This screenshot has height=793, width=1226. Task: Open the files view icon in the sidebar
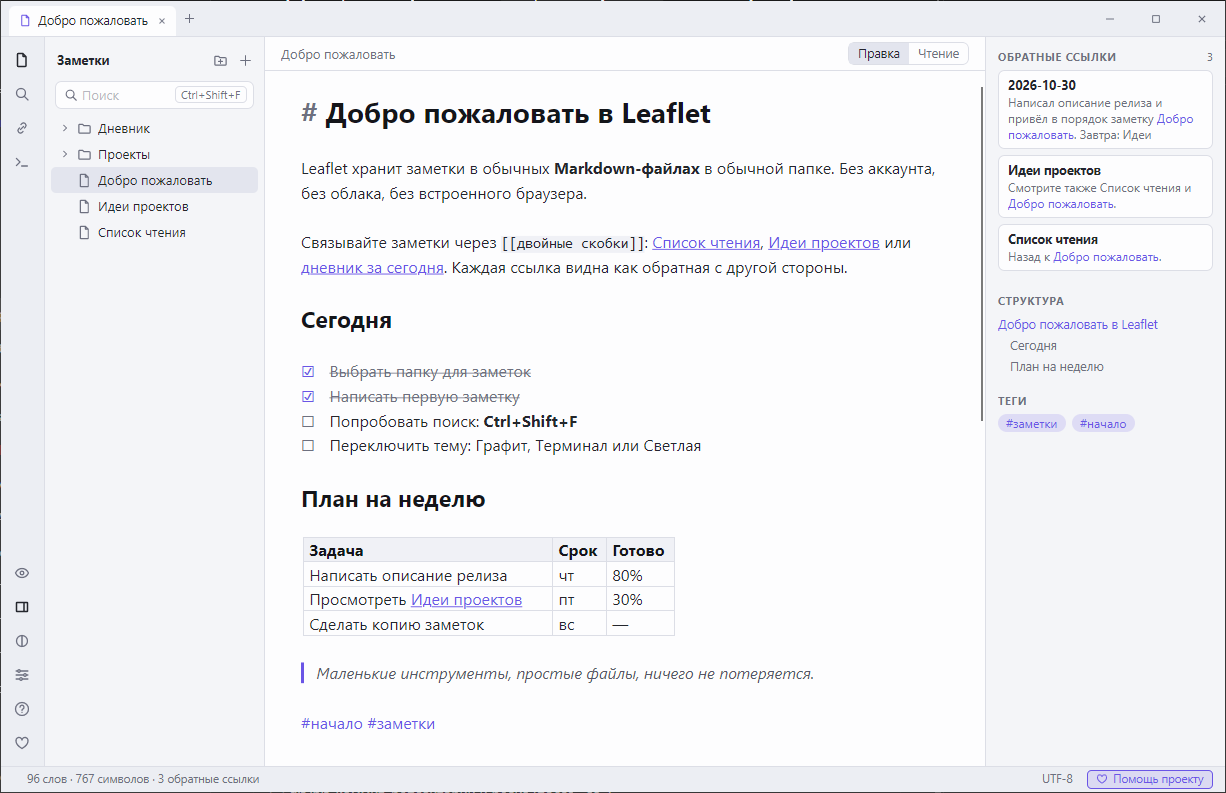click(x=22, y=60)
